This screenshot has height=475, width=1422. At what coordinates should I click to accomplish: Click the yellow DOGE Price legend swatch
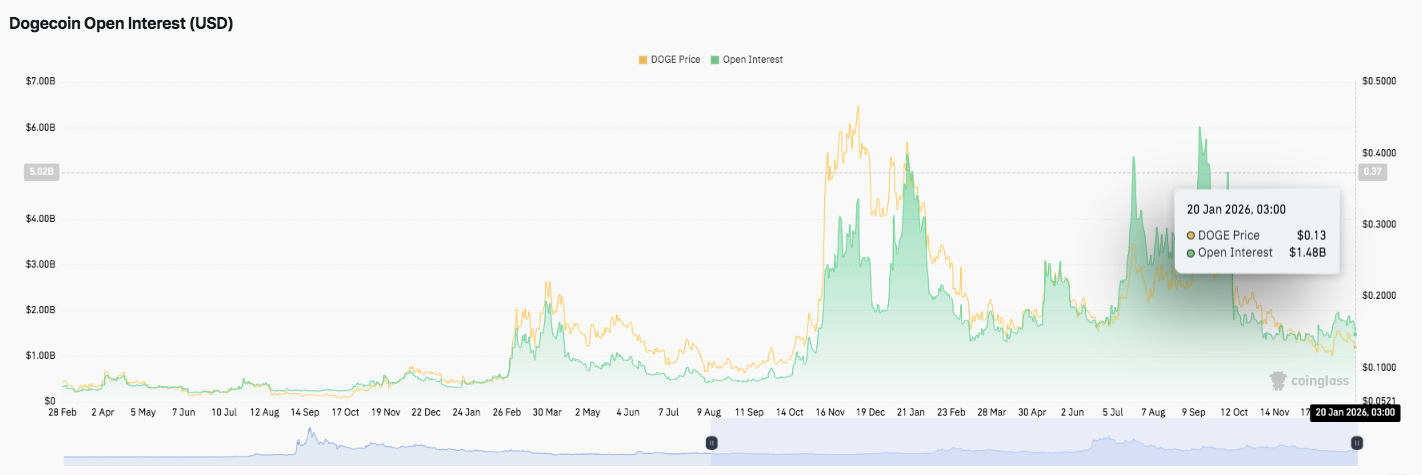(643, 60)
